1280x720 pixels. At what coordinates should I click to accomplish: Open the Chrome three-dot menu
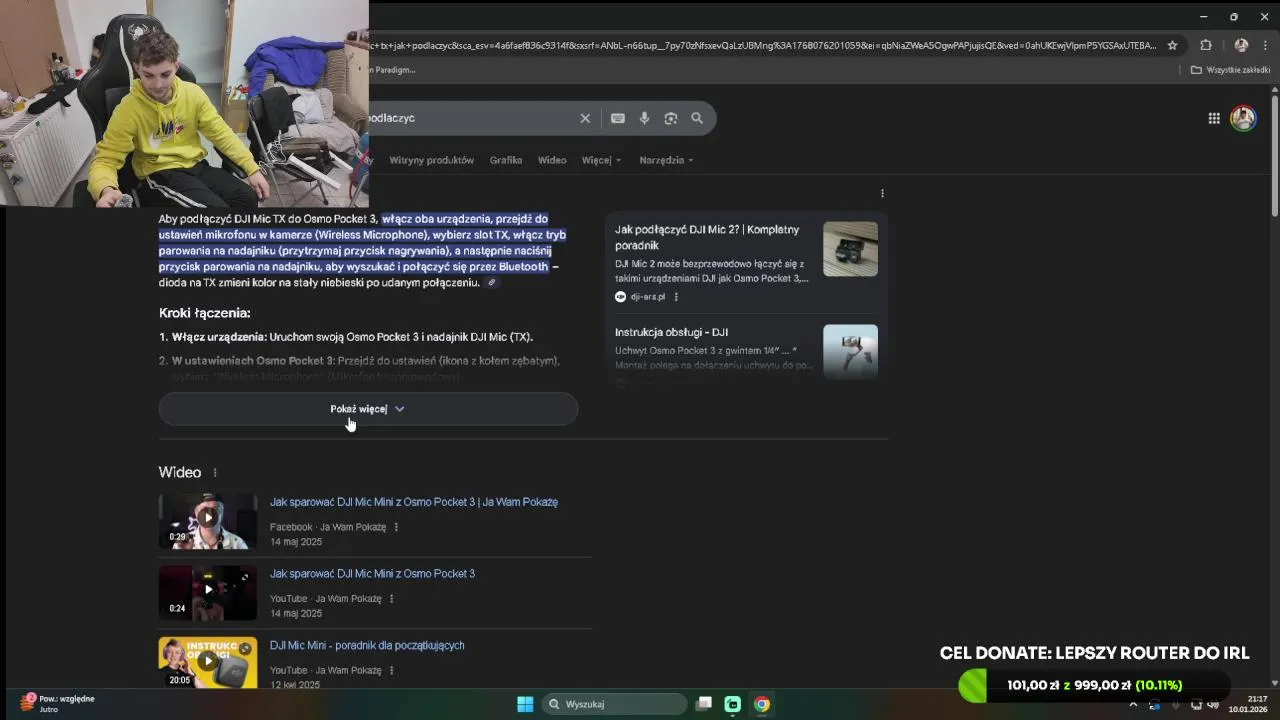coord(1265,45)
